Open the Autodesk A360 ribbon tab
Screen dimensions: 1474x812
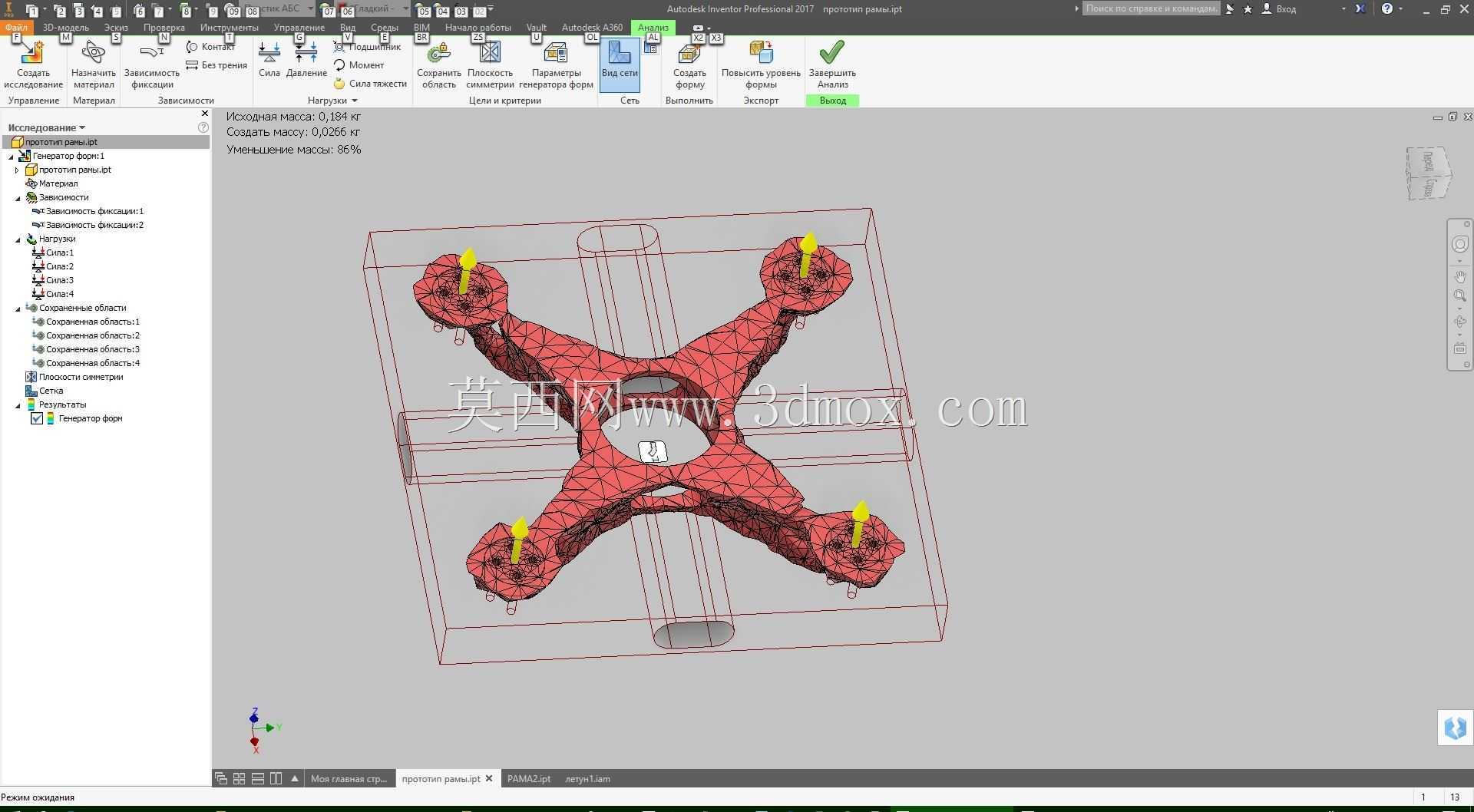point(592,28)
